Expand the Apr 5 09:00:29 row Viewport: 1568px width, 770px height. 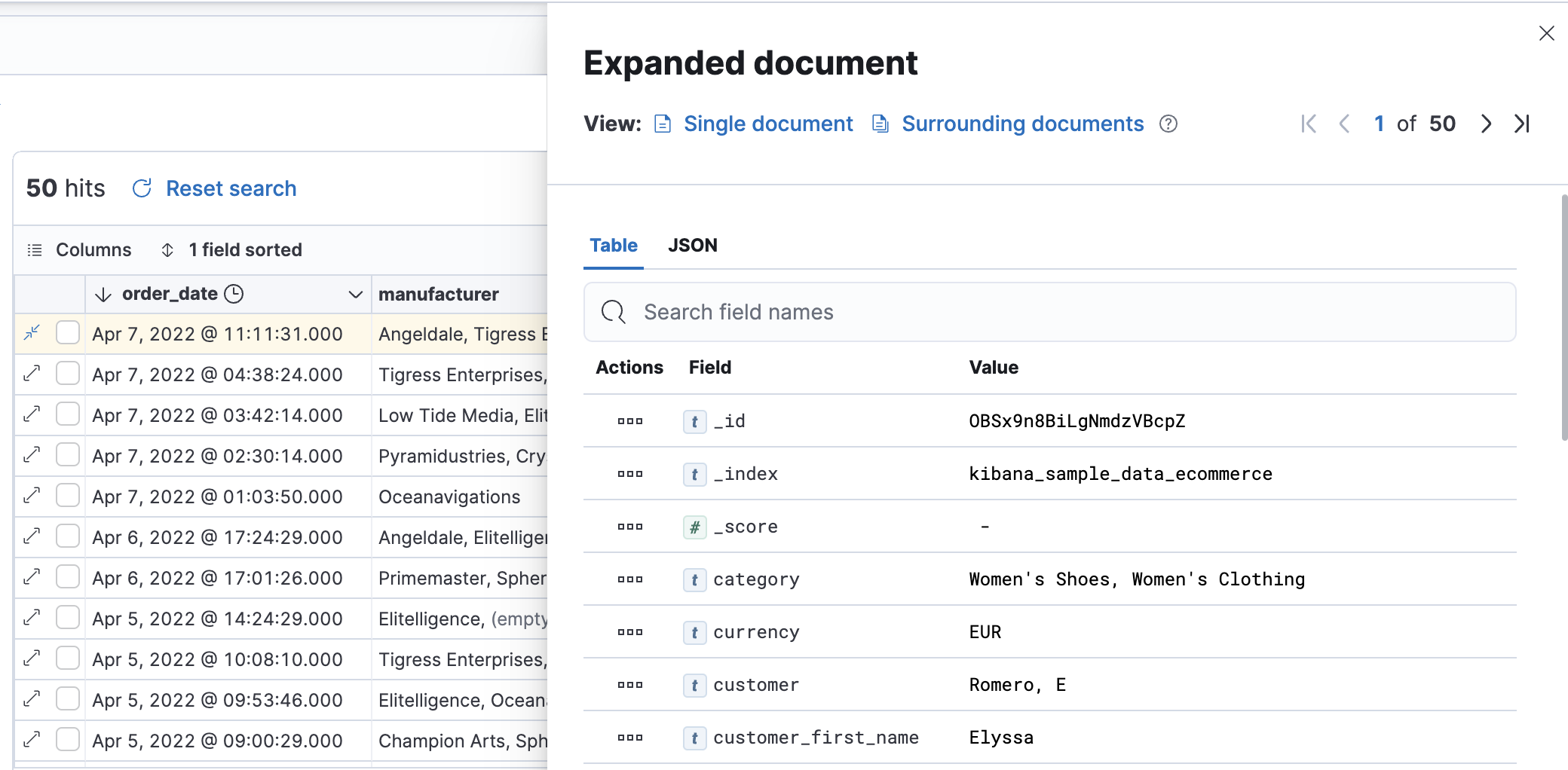(32, 740)
